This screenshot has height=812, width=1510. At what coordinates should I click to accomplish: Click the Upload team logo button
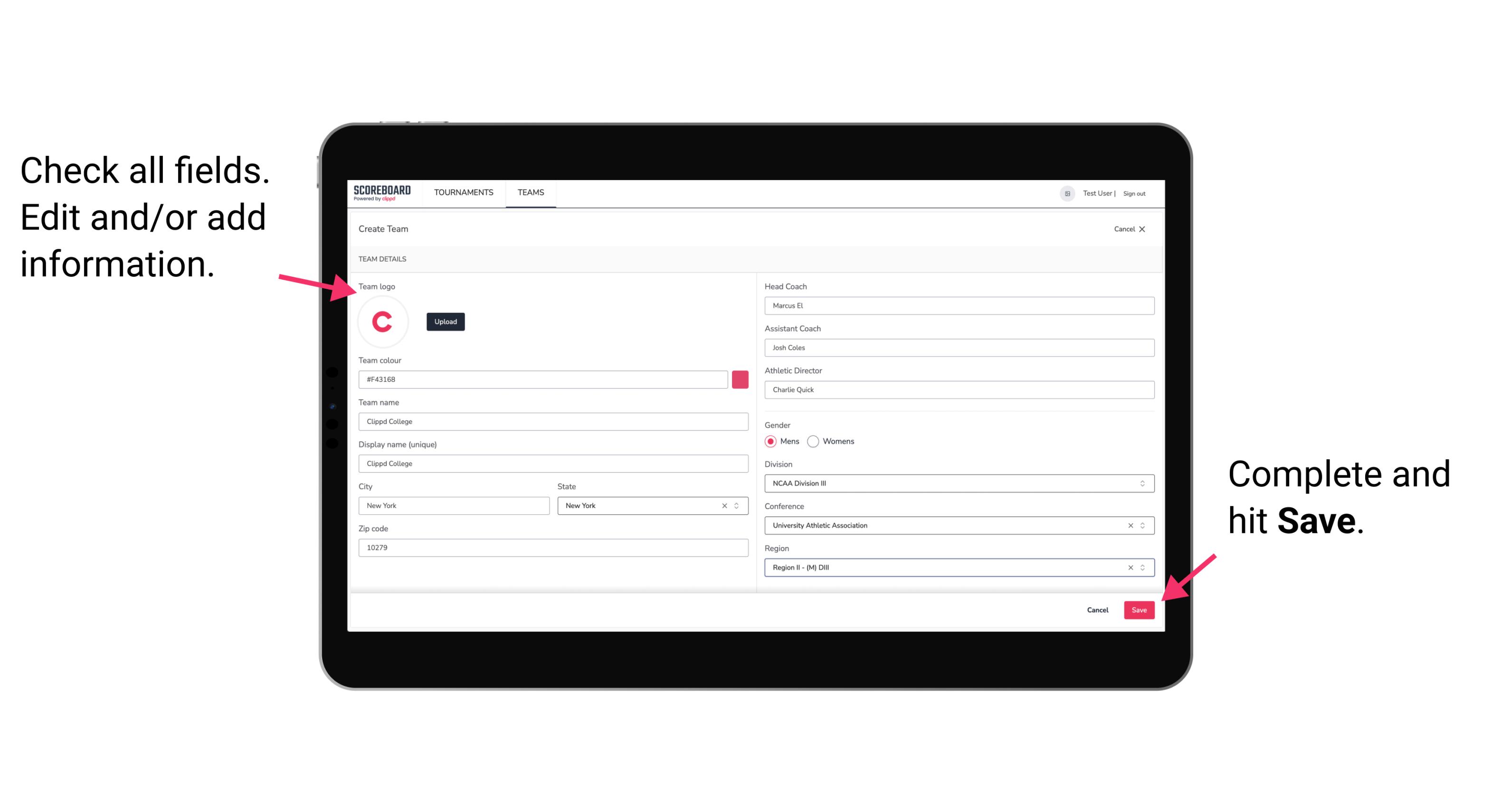tap(445, 321)
